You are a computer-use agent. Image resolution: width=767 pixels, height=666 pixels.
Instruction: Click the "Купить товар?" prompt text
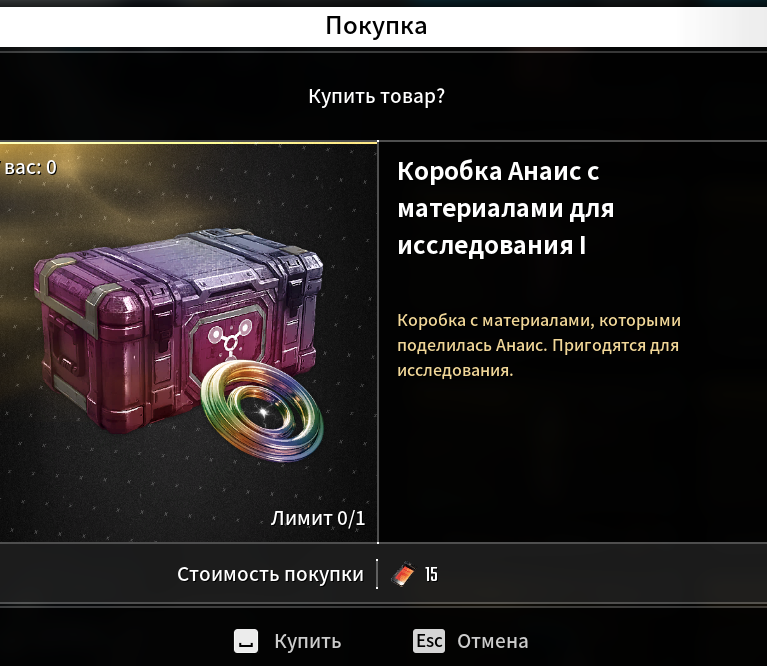[x=377, y=96]
